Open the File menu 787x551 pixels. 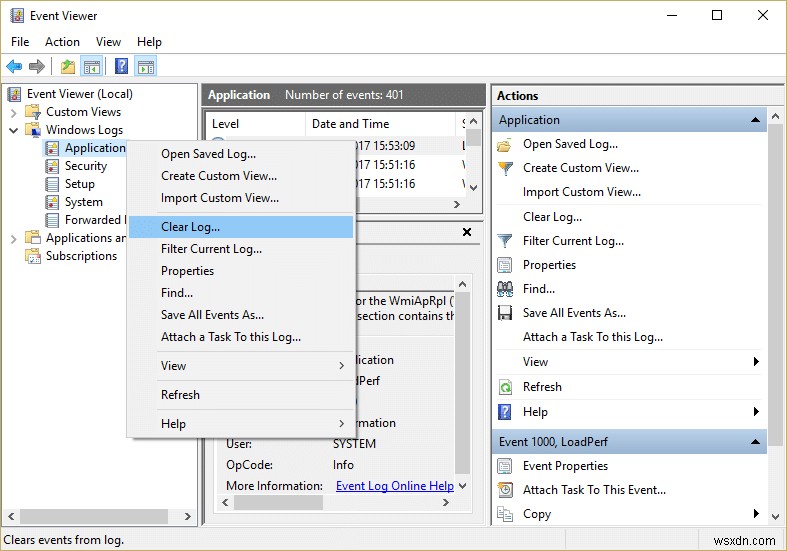click(20, 42)
